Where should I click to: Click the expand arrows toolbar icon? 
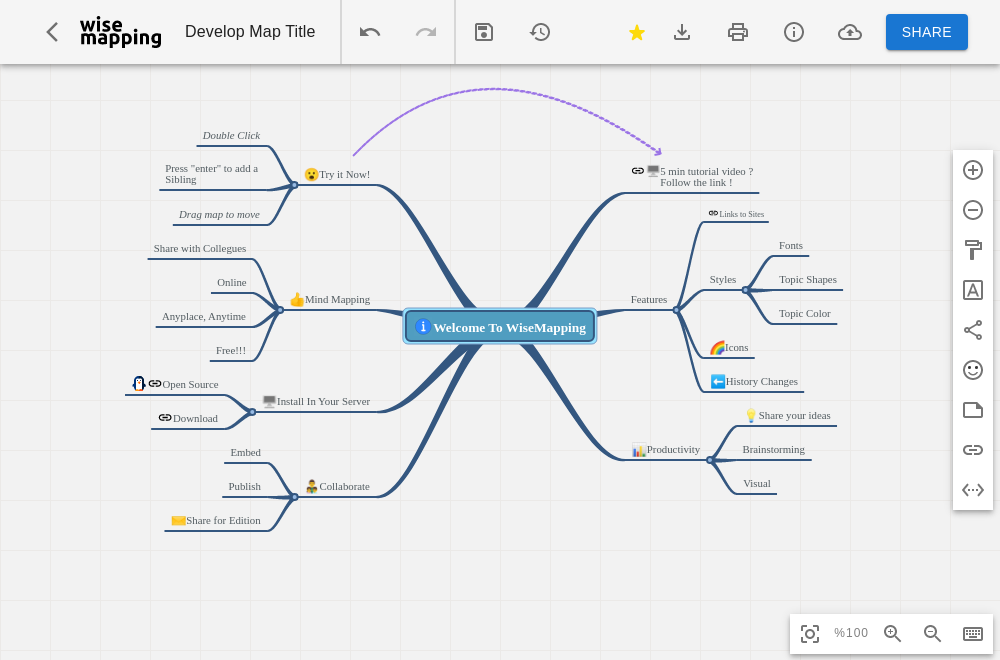coord(973,490)
